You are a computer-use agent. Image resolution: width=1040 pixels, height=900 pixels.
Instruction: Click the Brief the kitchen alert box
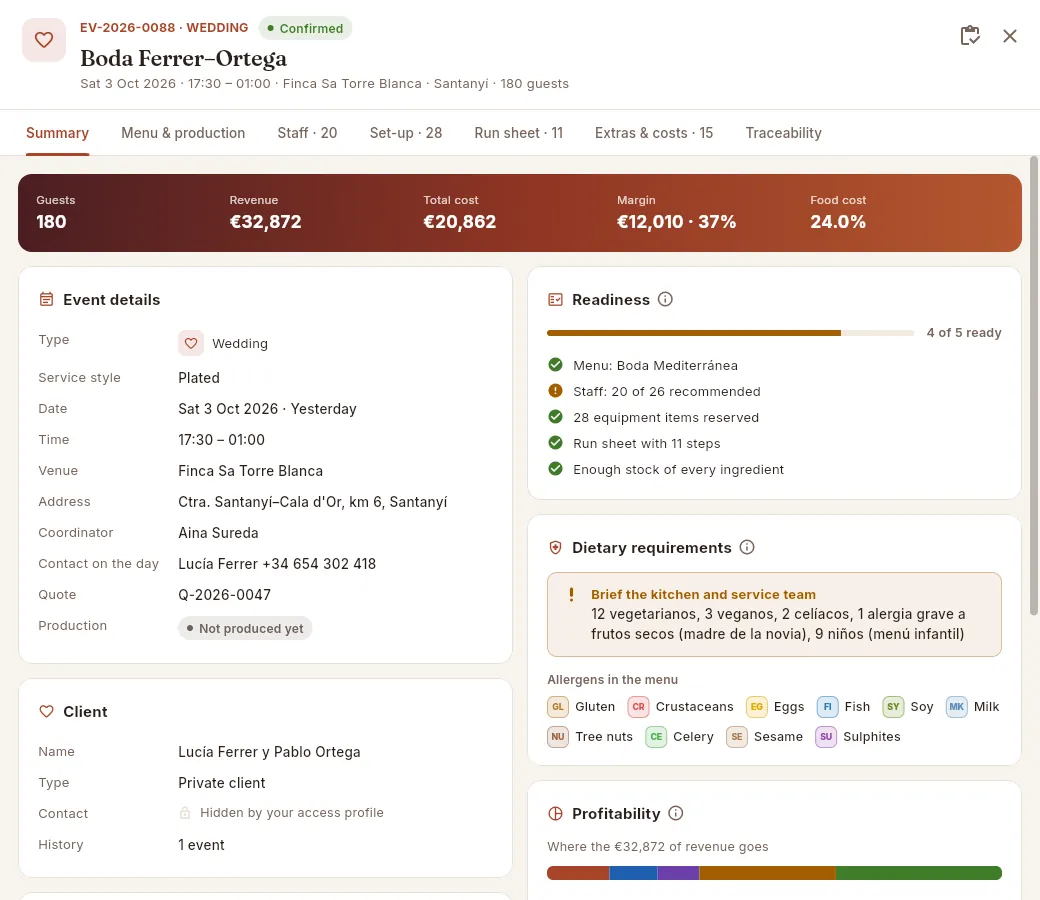click(x=774, y=614)
